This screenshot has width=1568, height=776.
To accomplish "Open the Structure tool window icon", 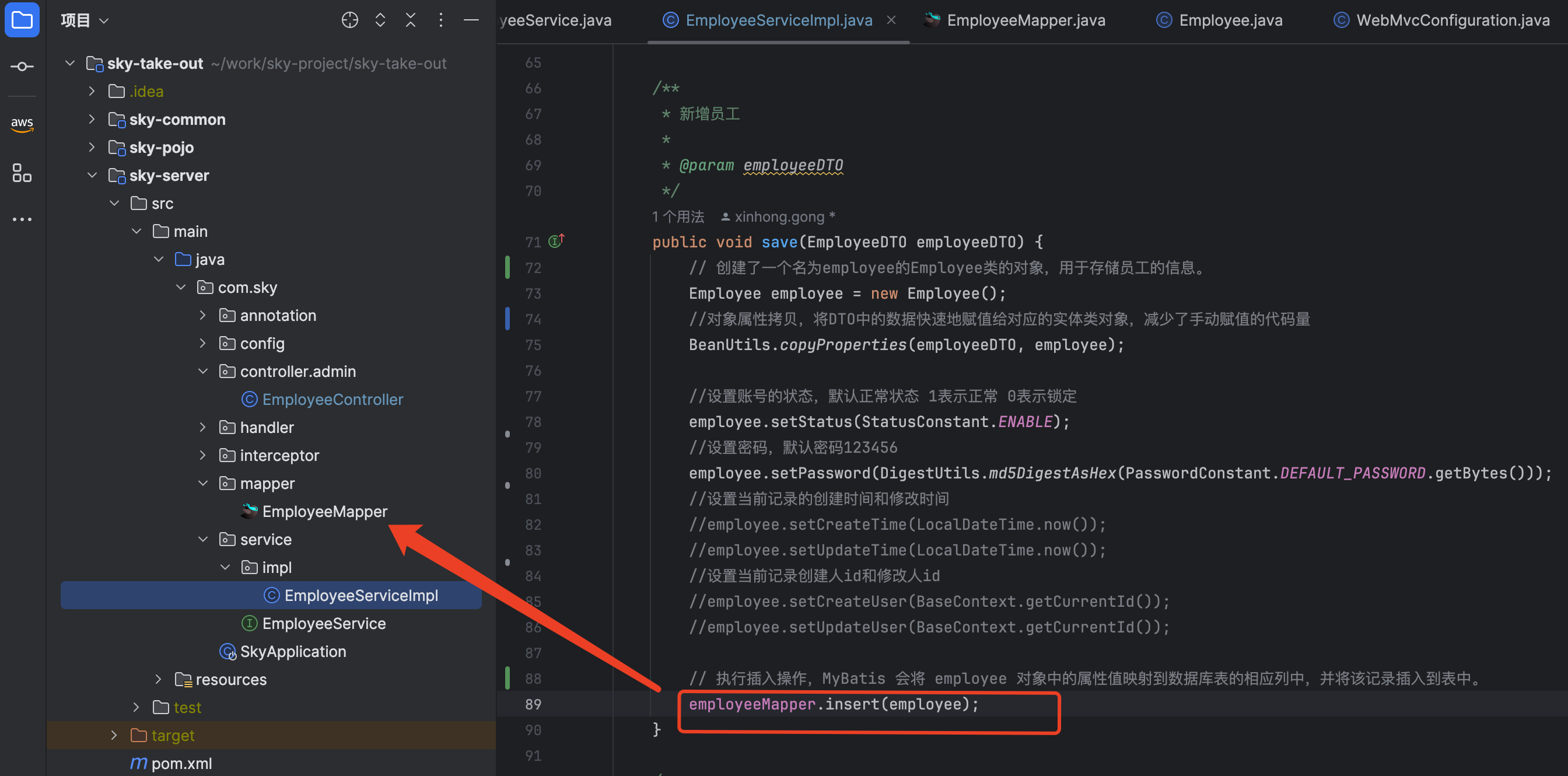I will (x=22, y=173).
